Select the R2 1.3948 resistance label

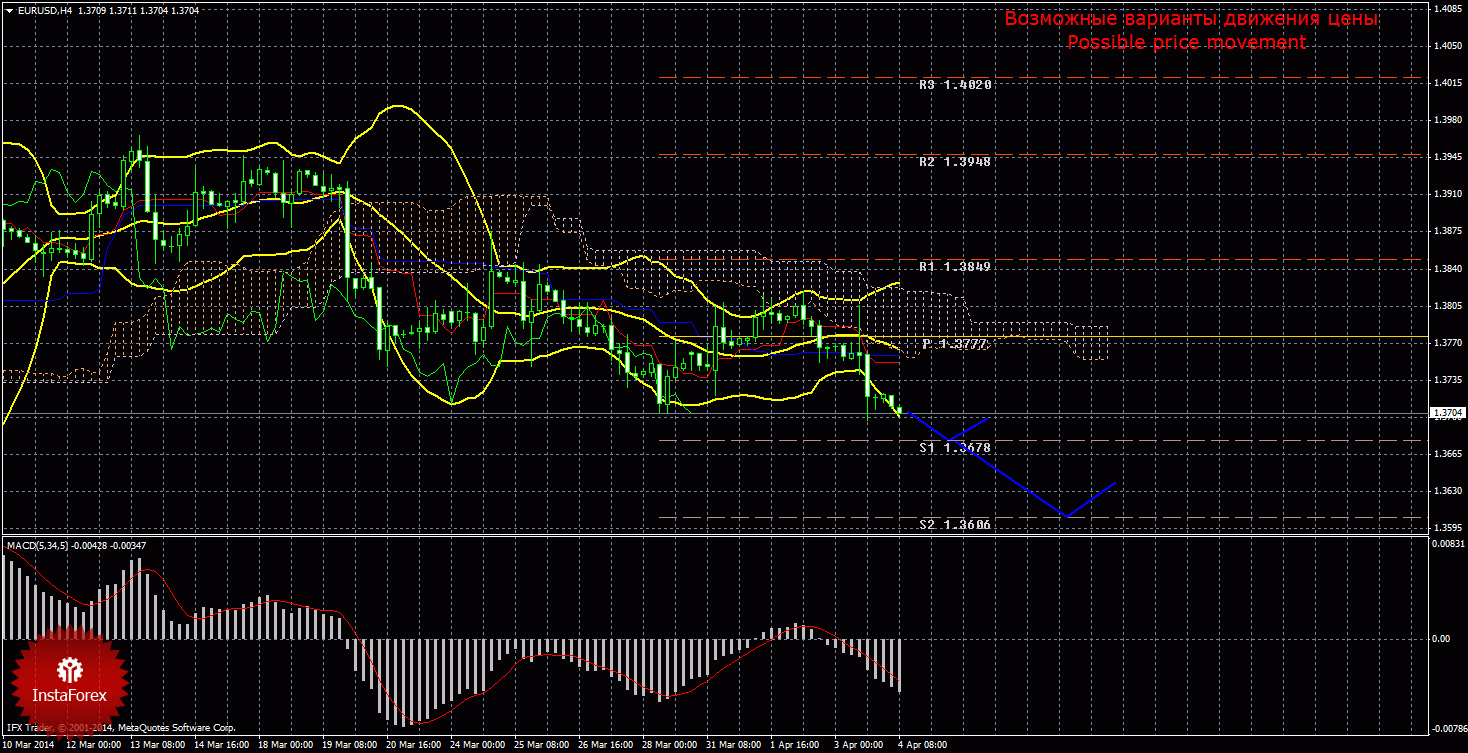click(x=955, y=160)
